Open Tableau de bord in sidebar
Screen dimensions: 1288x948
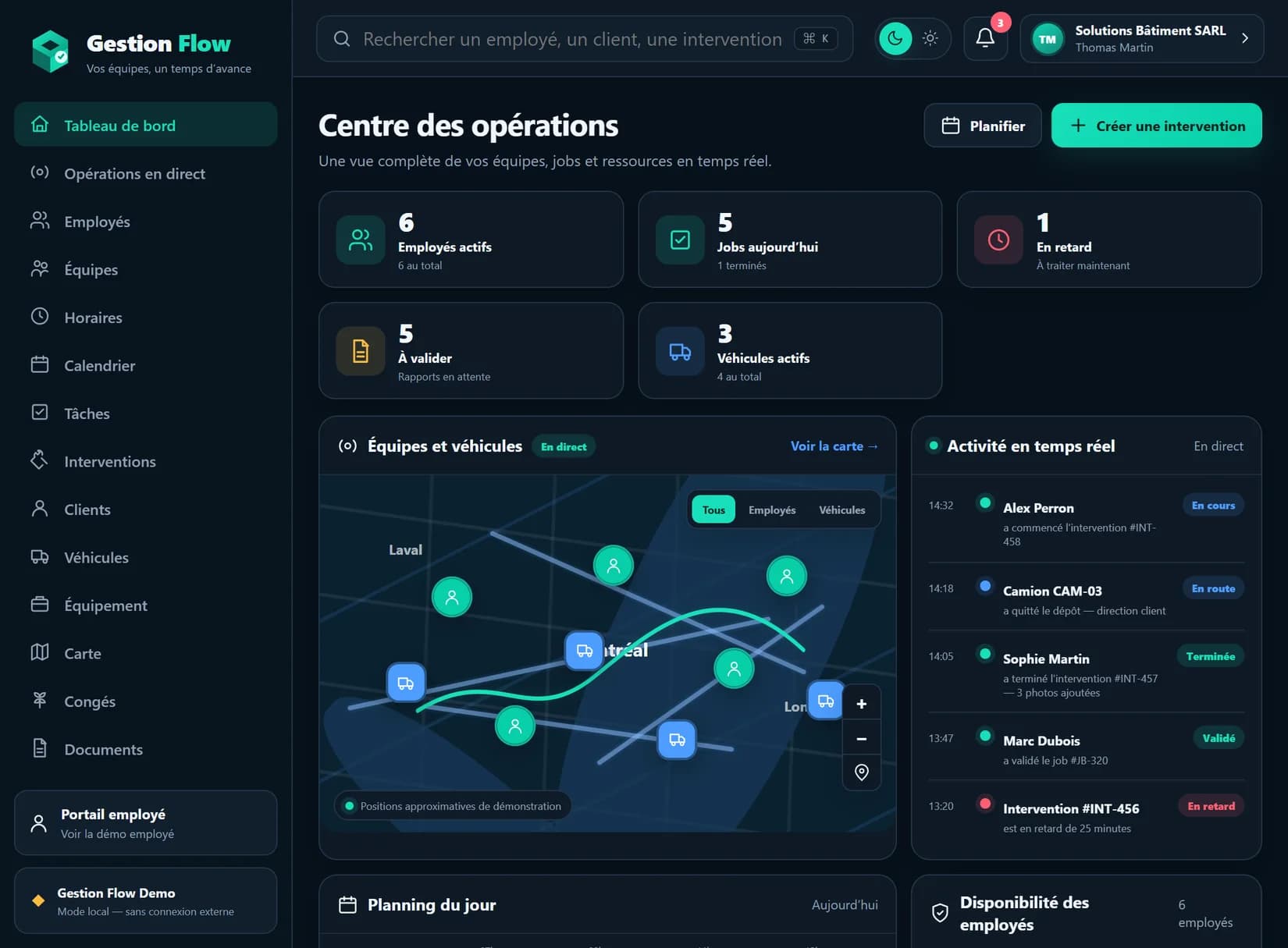(x=146, y=125)
